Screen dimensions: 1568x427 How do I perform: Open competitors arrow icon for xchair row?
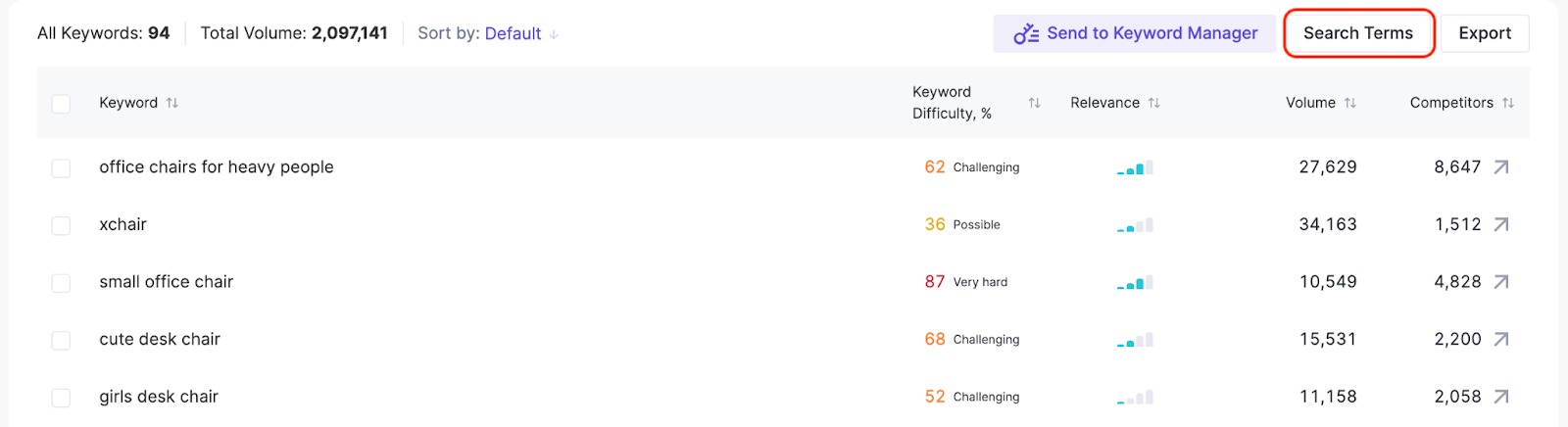click(x=1500, y=224)
